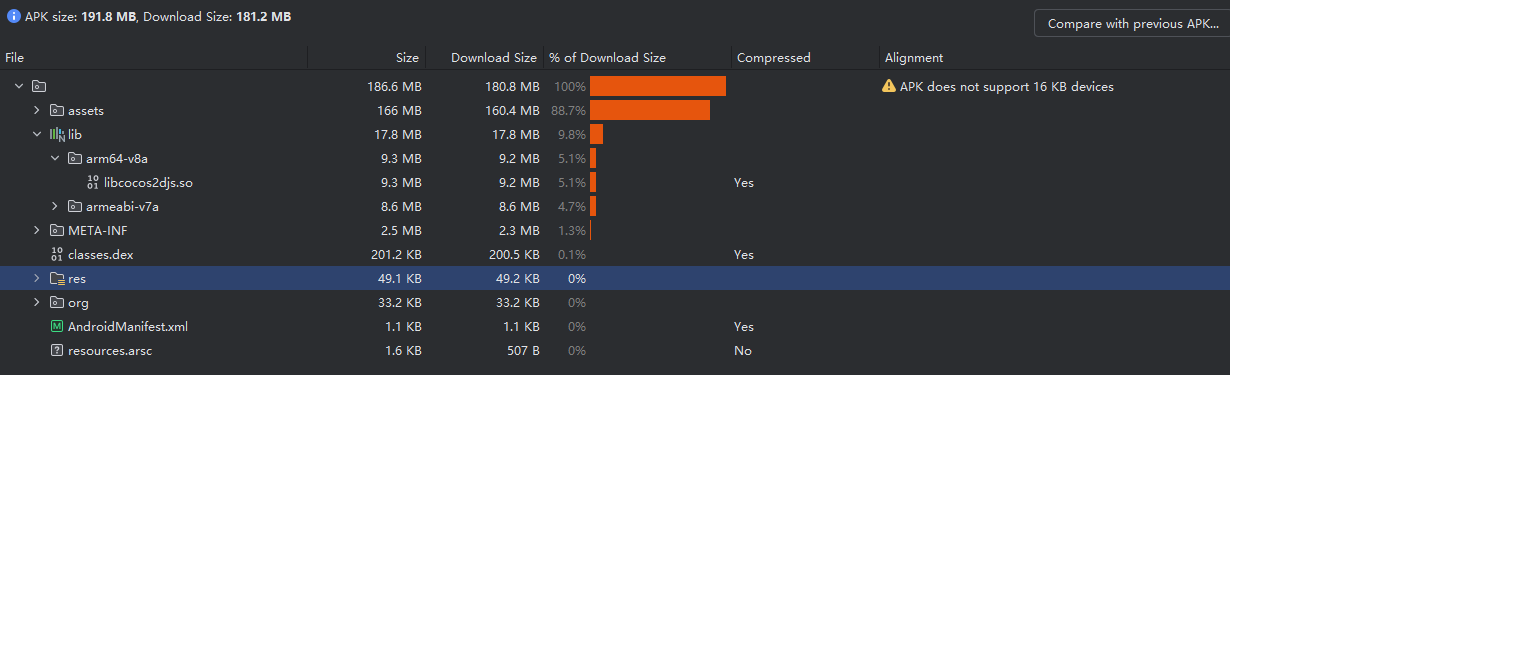Click the resources.arsc file icon
1536x648 pixels.
click(57, 351)
